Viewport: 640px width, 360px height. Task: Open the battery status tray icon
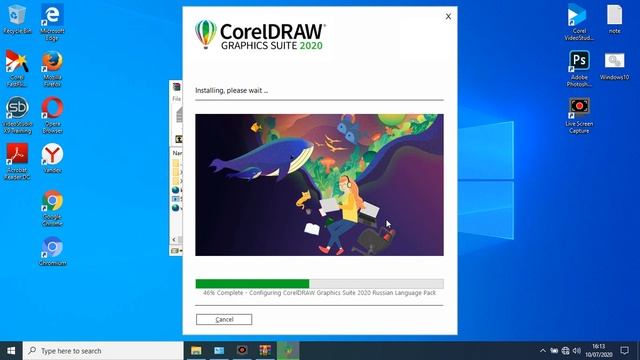[554, 351]
